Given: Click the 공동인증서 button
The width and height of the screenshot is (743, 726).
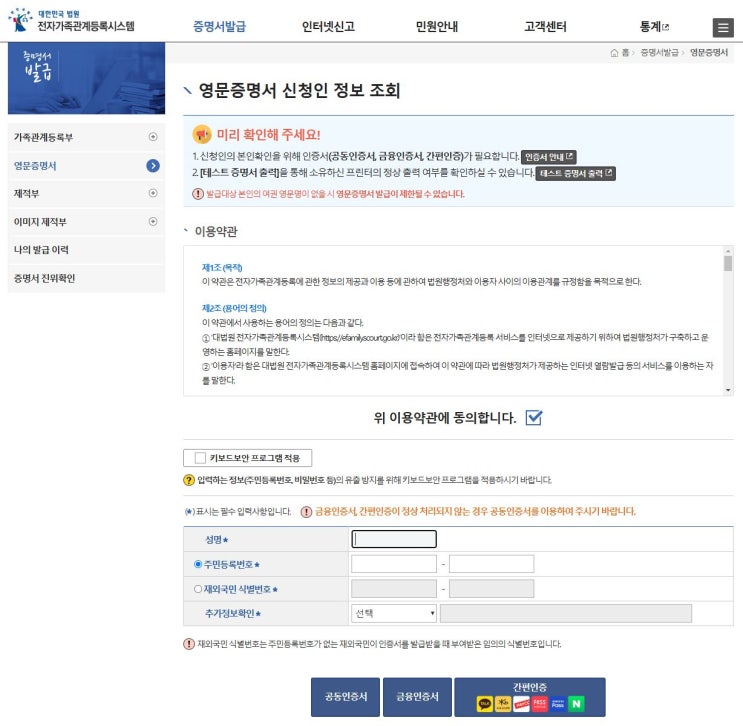Looking at the screenshot, I should [x=345, y=697].
